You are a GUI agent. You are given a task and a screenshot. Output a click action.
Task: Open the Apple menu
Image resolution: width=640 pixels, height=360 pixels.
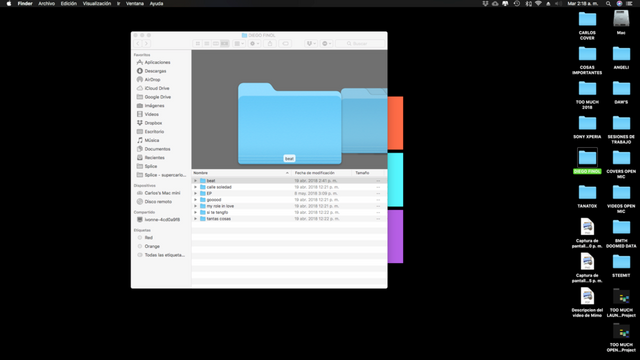[x=9, y=3]
